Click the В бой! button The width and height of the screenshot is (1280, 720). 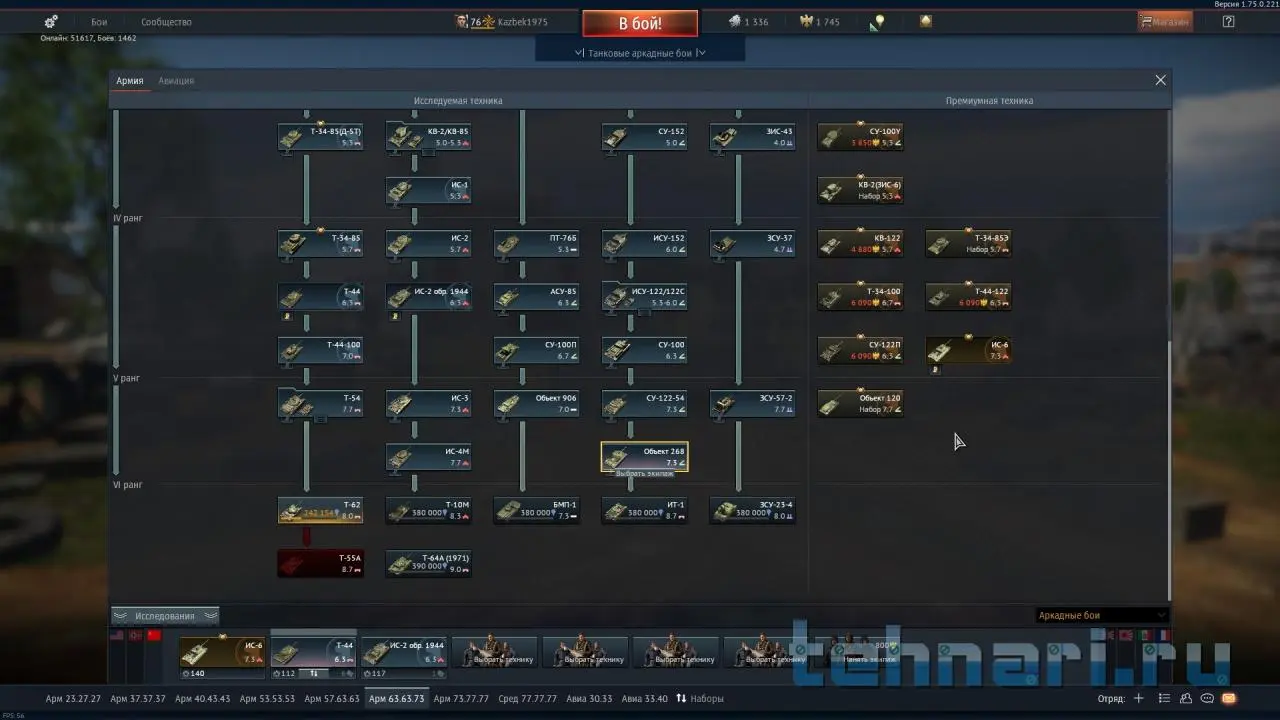click(x=640, y=23)
